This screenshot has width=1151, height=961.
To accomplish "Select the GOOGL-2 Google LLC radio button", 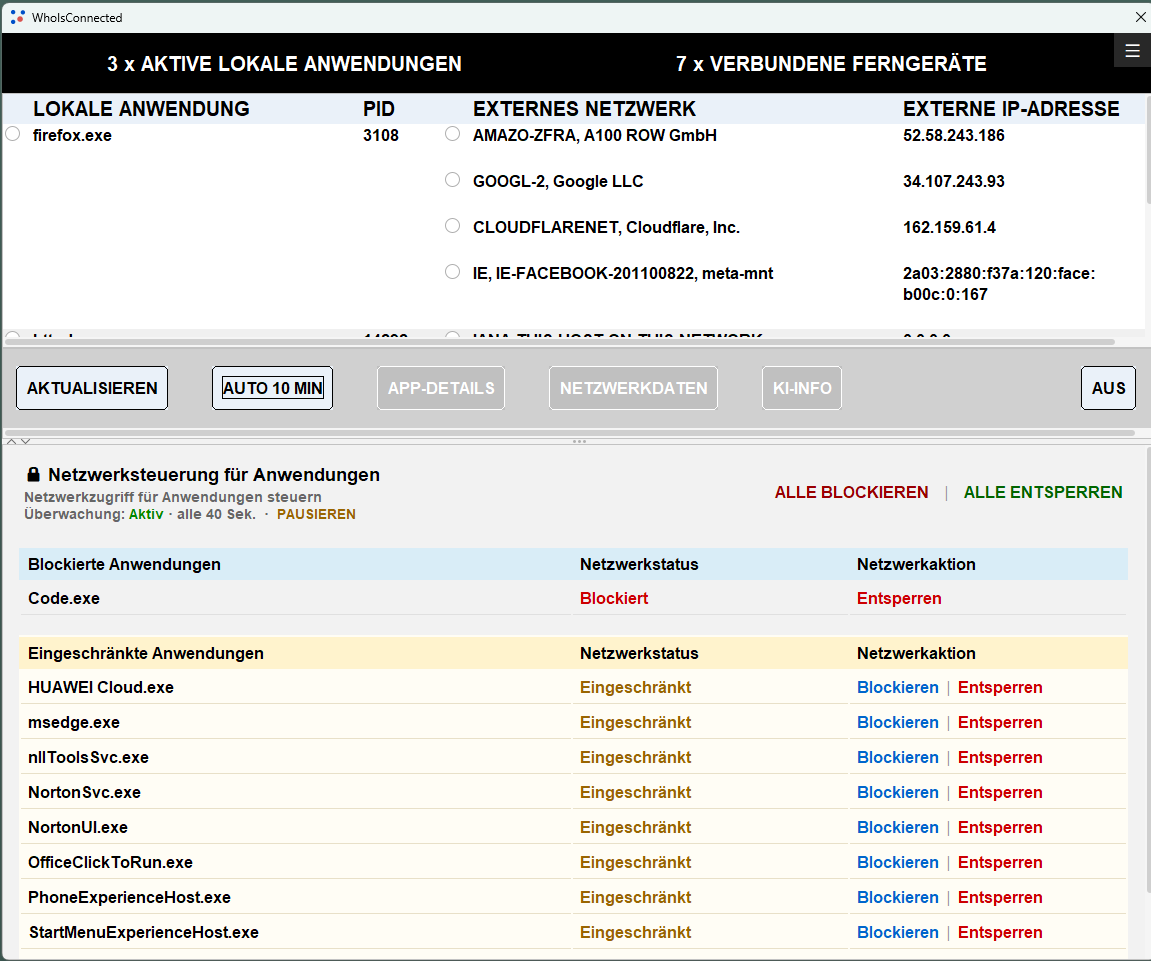I will point(452,180).
